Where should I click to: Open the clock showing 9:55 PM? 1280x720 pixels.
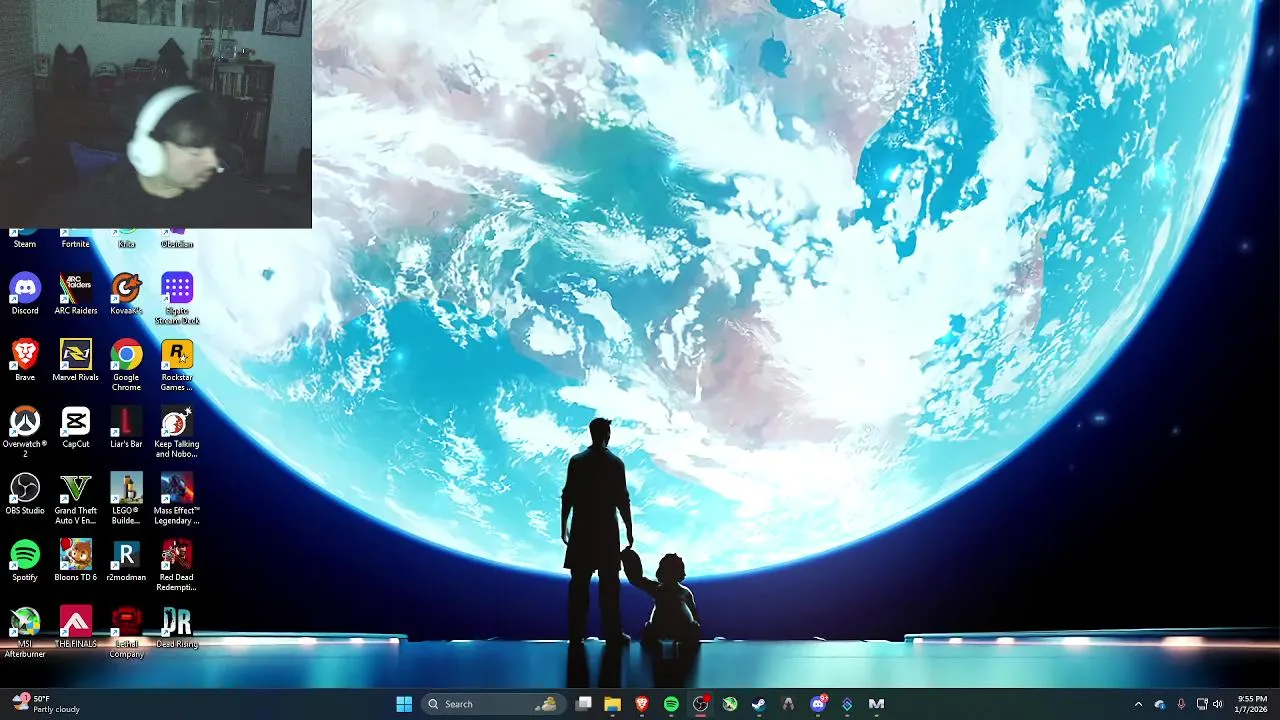click(x=1252, y=704)
